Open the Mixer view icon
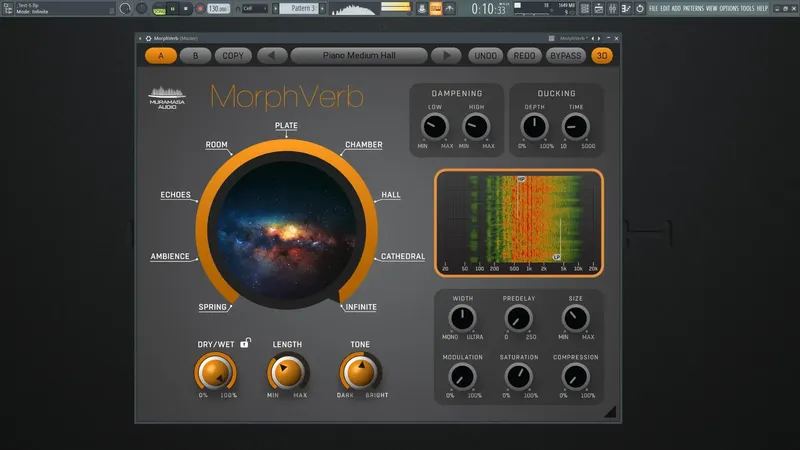The height and width of the screenshot is (450, 800). pyautogui.click(x=613, y=9)
